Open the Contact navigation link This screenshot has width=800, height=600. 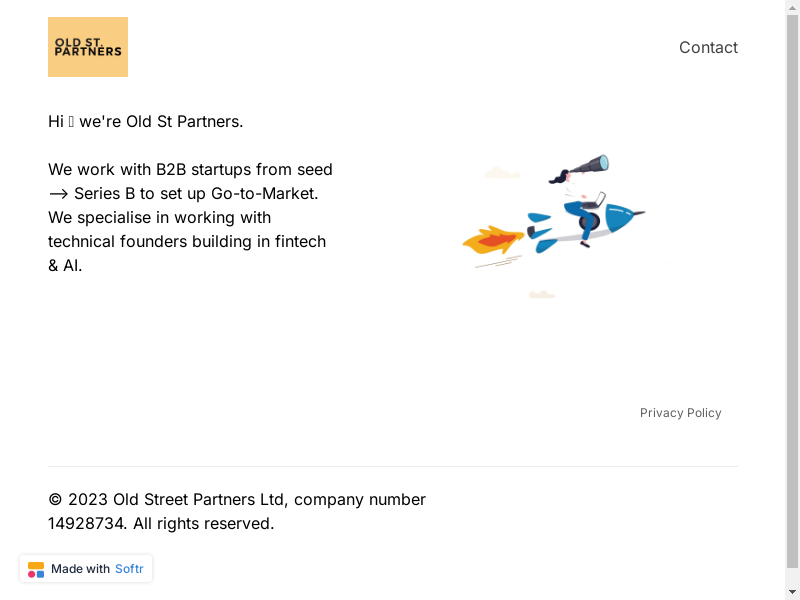point(708,47)
